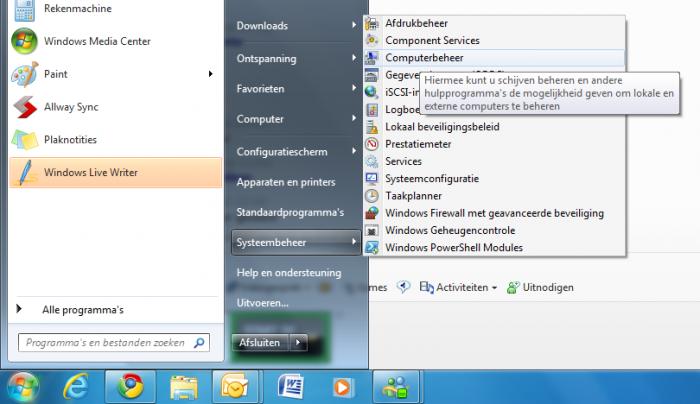Expand the Downloads submenu arrow
This screenshot has height=404, width=700.
click(354, 25)
